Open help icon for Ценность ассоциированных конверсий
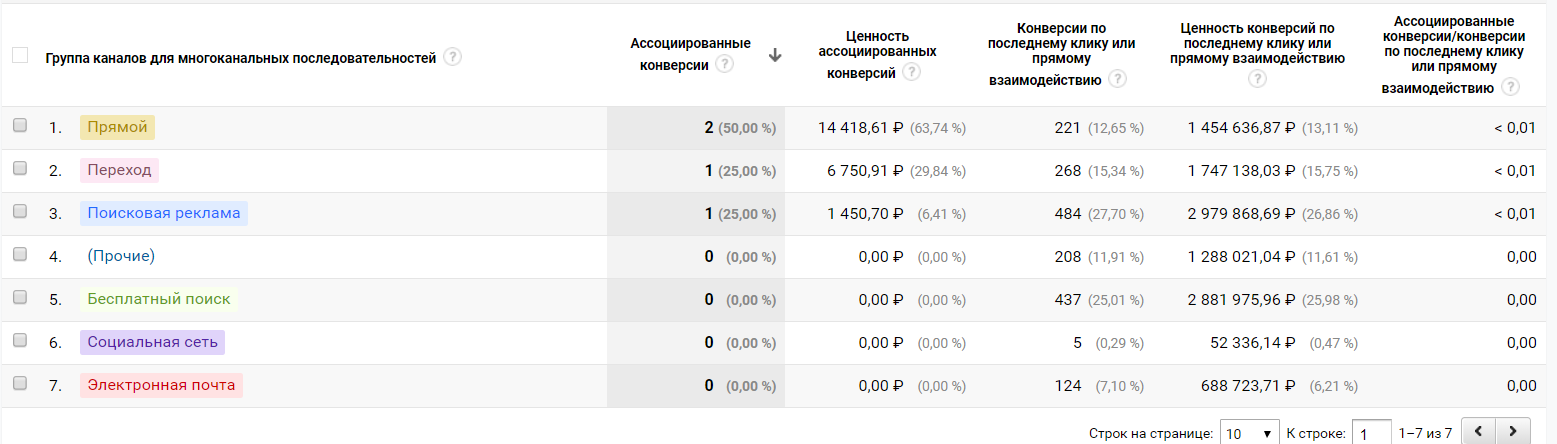Screen dimensions: 1557x444 coord(911,72)
